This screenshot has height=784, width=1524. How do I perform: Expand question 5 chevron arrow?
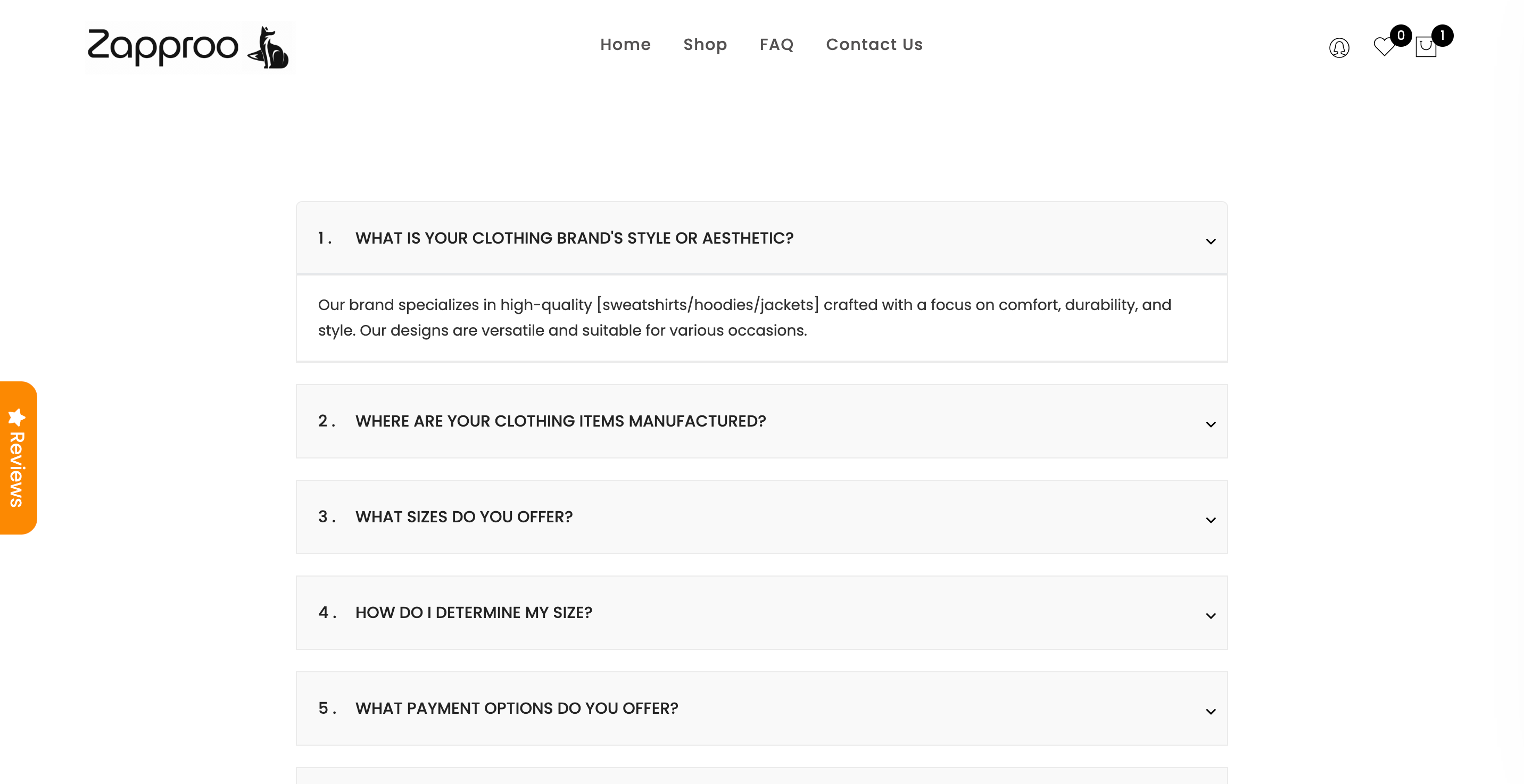point(1211,711)
